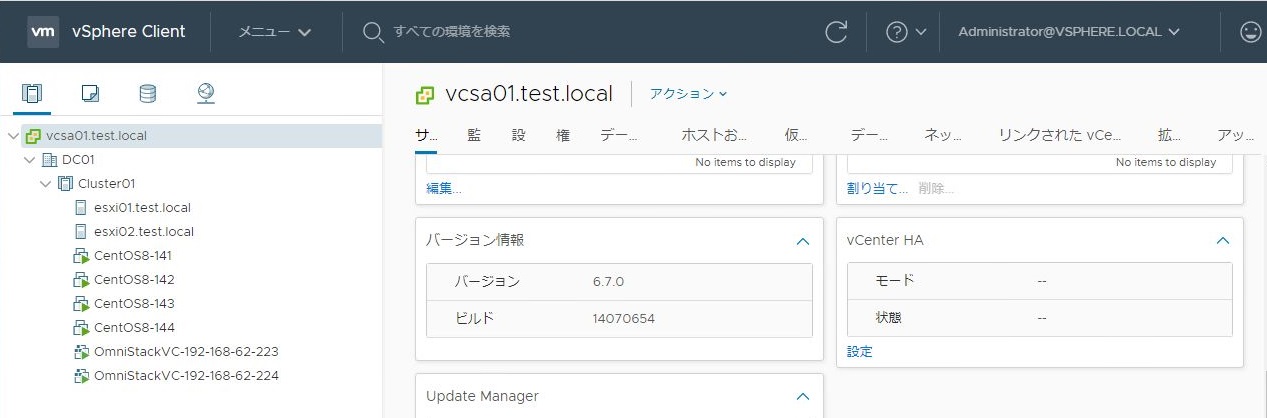Switch to VMs and Templates inventory view
This screenshot has width=1267, height=418.
point(90,94)
